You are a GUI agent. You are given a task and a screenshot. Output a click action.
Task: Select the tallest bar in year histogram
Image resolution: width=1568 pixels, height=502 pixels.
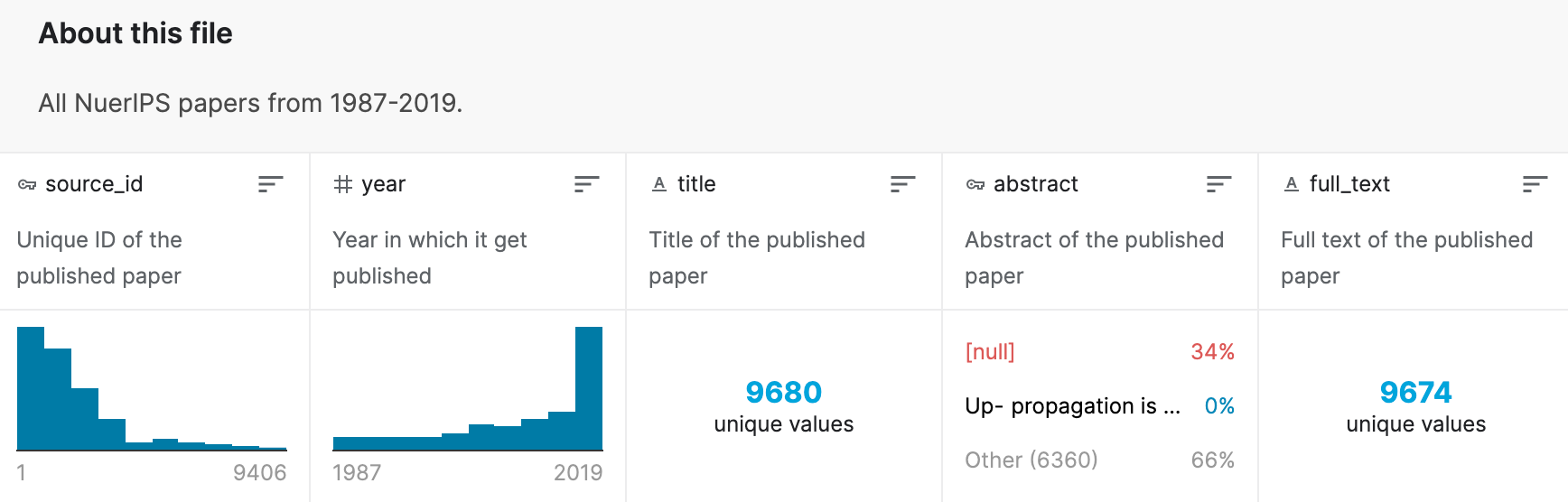click(x=589, y=388)
